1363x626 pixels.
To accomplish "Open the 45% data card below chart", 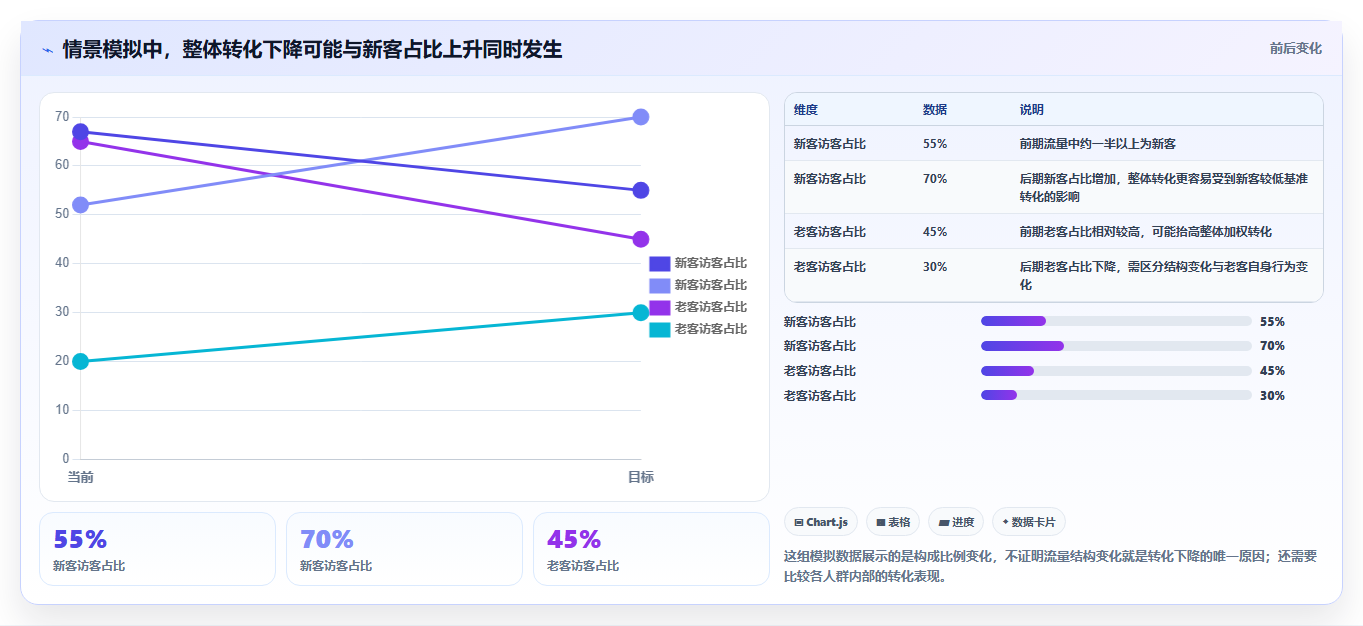I will 651,549.
